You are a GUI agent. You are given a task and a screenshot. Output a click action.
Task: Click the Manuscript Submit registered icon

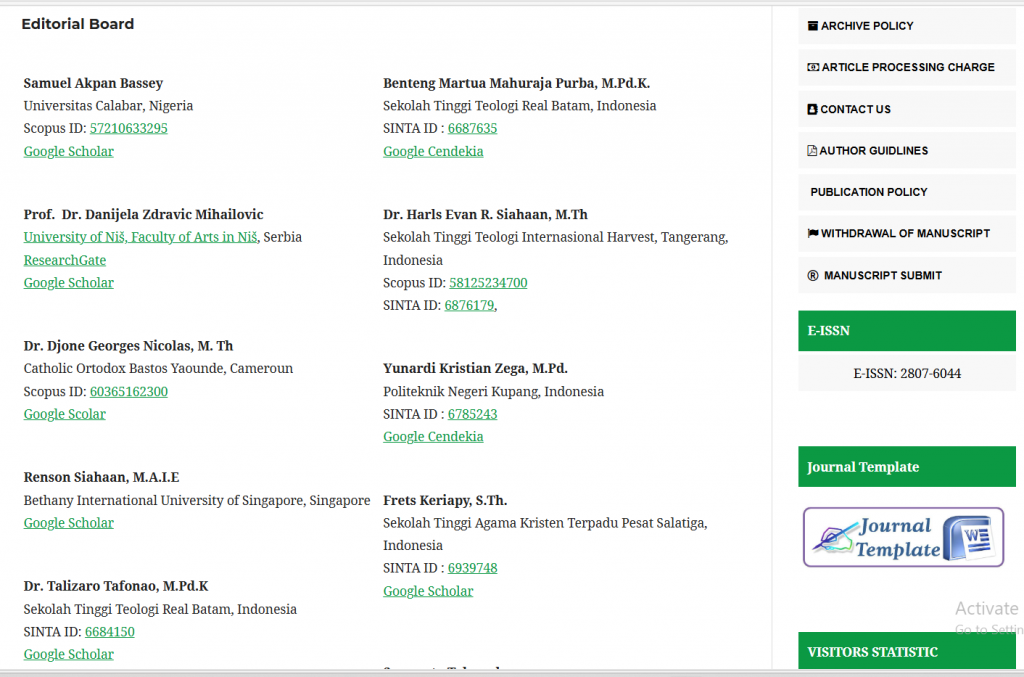(x=813, y=276)
